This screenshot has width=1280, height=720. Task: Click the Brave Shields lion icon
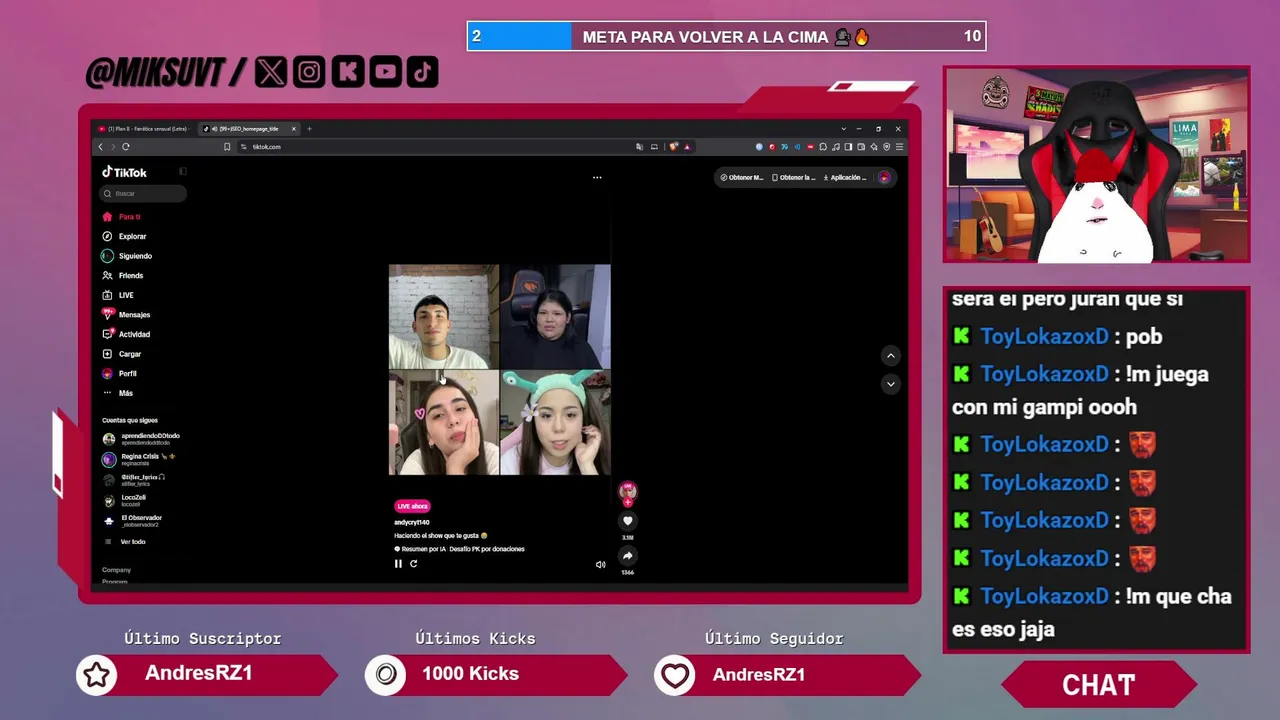click(x=673, y=147)
